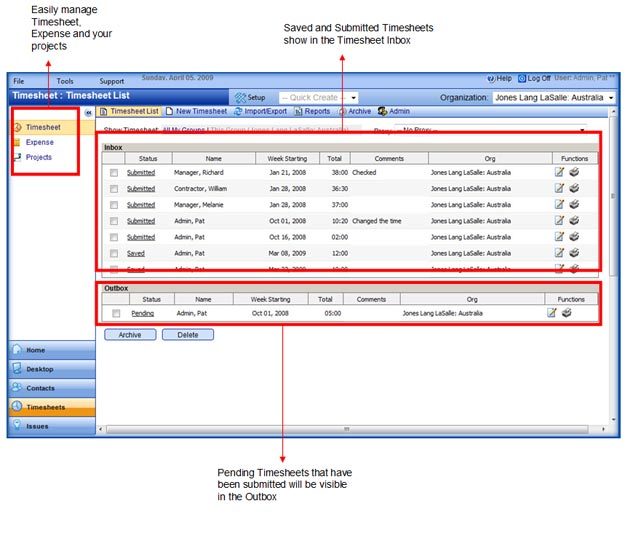Tick the Oct 01, 2008 inbox checkbox
Screen dimensions: 625x541
[x=114, y=221]
